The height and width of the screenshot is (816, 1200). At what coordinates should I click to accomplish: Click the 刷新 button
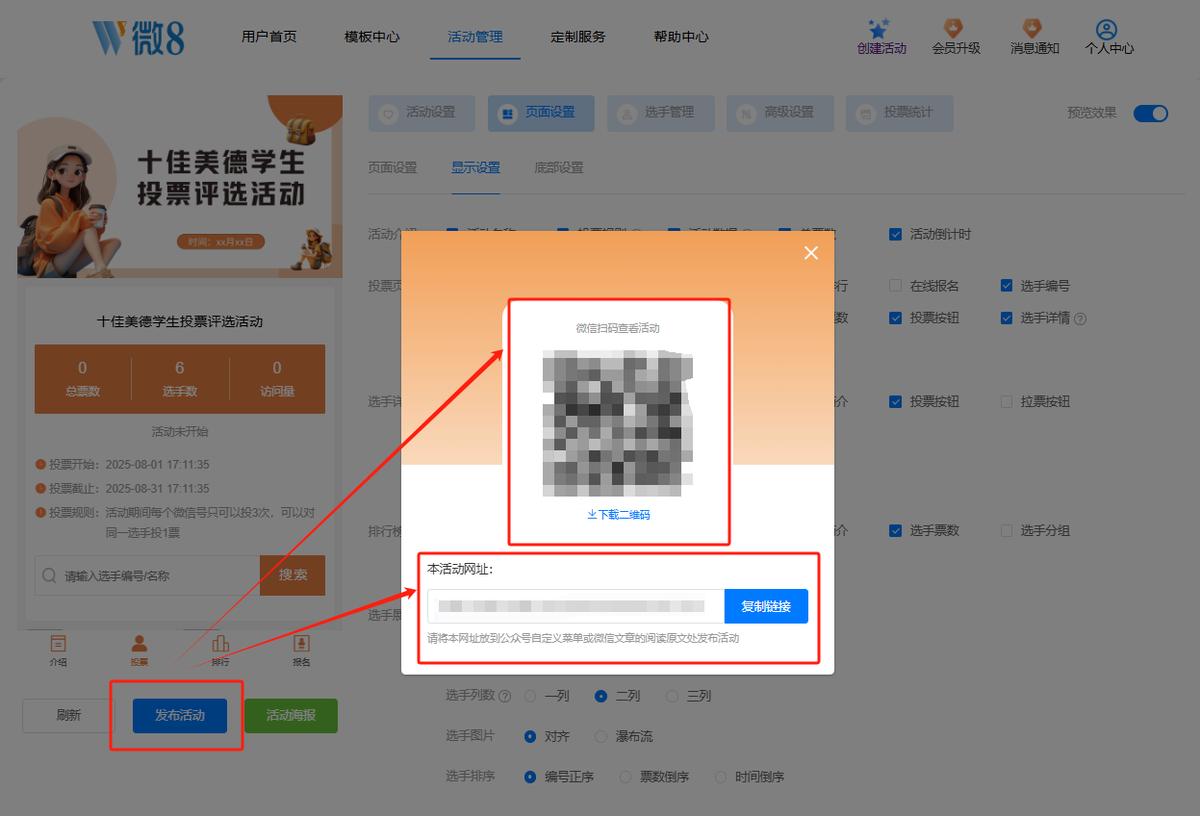(x=69, y=716)
